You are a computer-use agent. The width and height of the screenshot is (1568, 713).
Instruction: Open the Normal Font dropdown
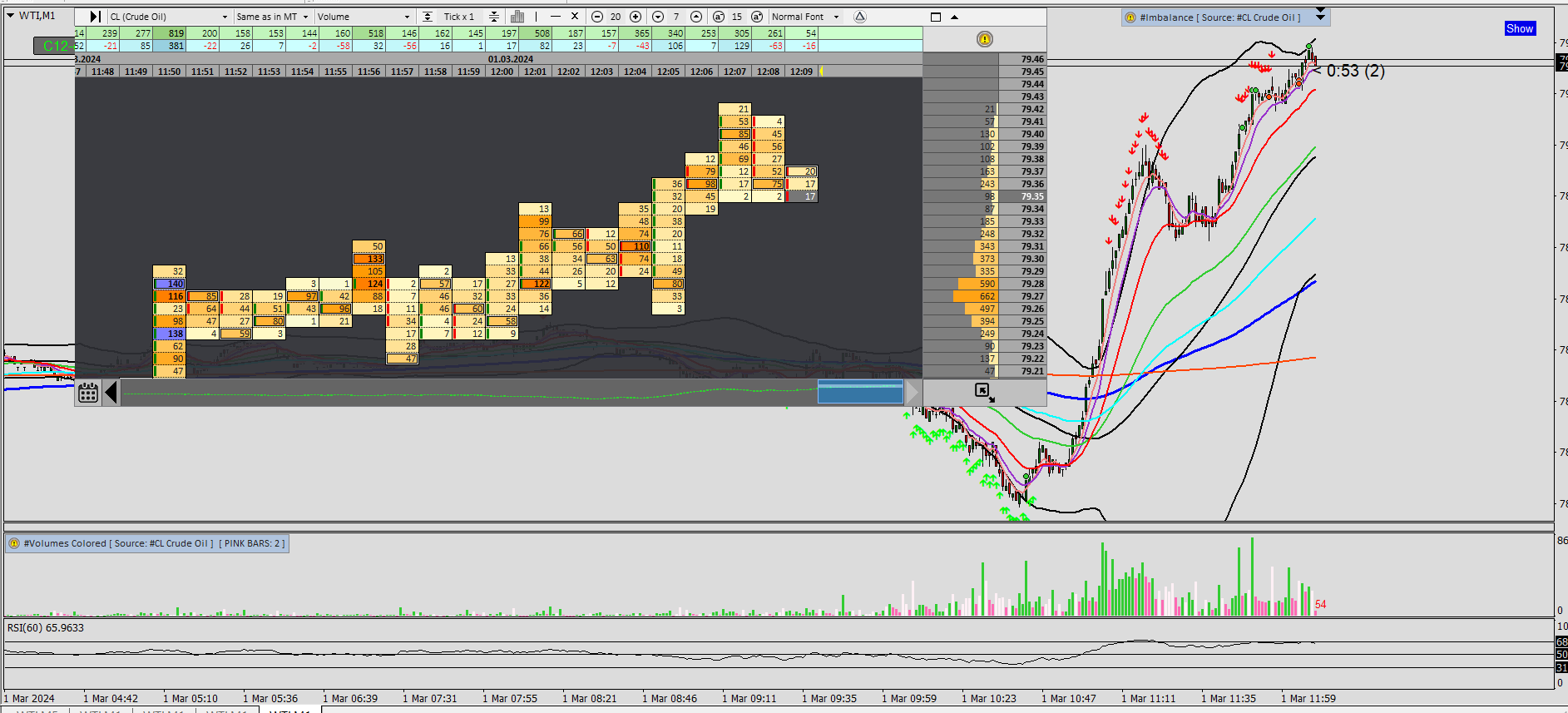(806, 17)
